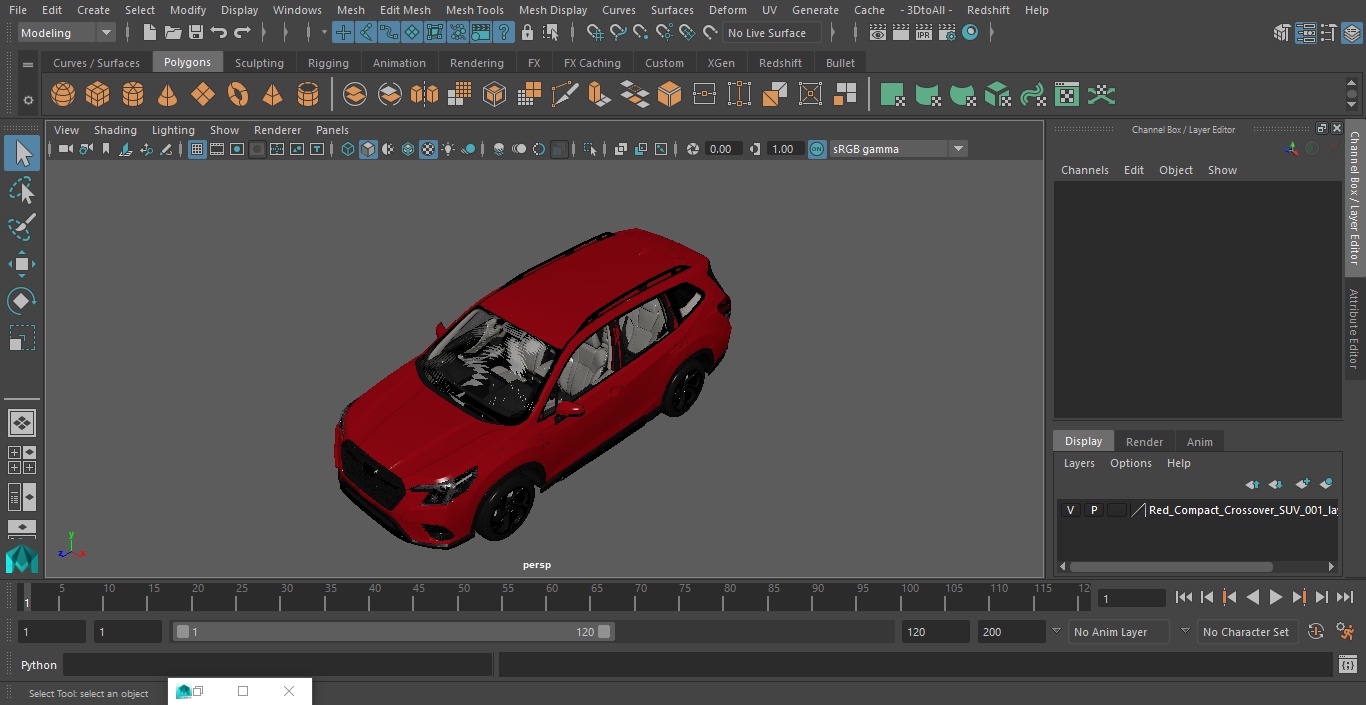
Task: Click the Play backwards button
Action: [1253, 597]
